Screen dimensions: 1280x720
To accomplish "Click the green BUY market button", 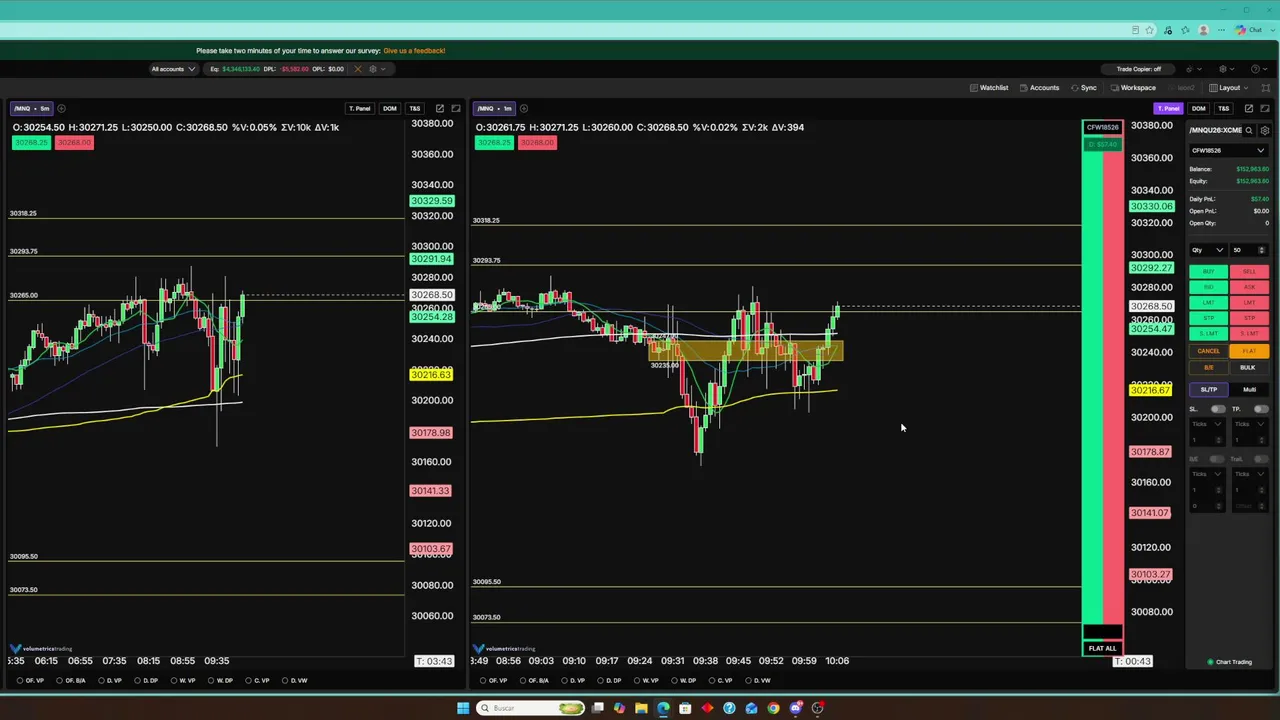I will (1208, 272).
